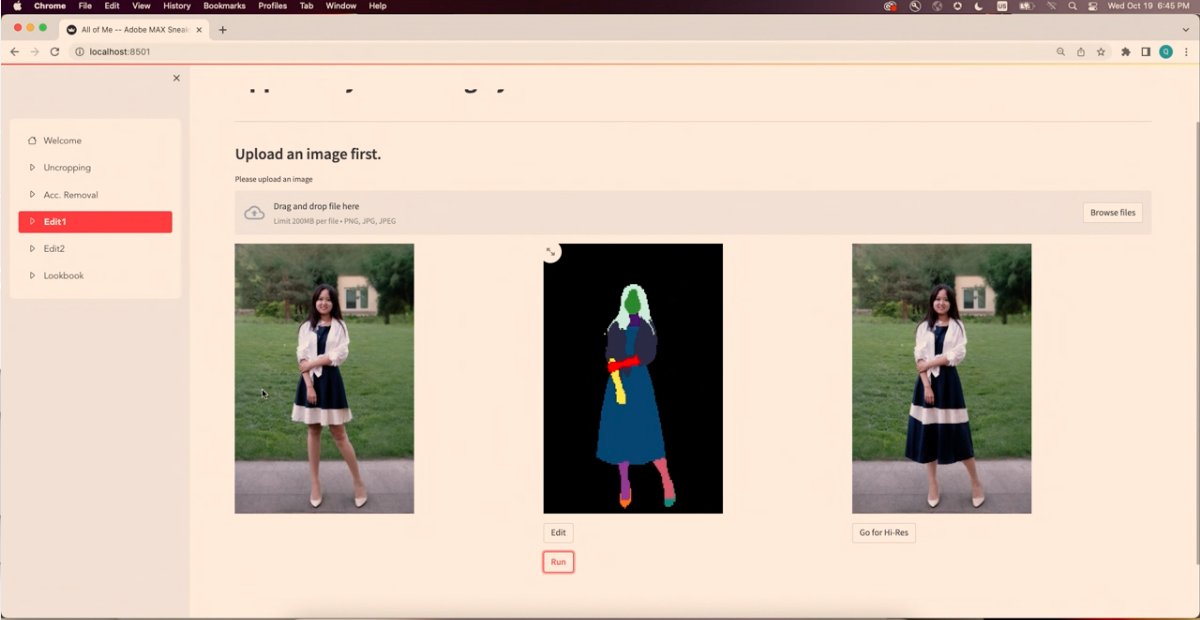The width and height of the screenshot is (1200, 620).
Task: Open the Chrome extensions puzzle icon
Action: (x=1126, y=51)
